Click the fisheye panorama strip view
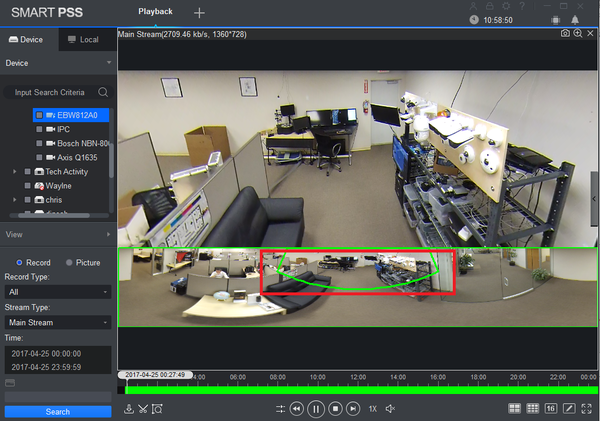Screen dimensions: 600x421 pos(357,287)
